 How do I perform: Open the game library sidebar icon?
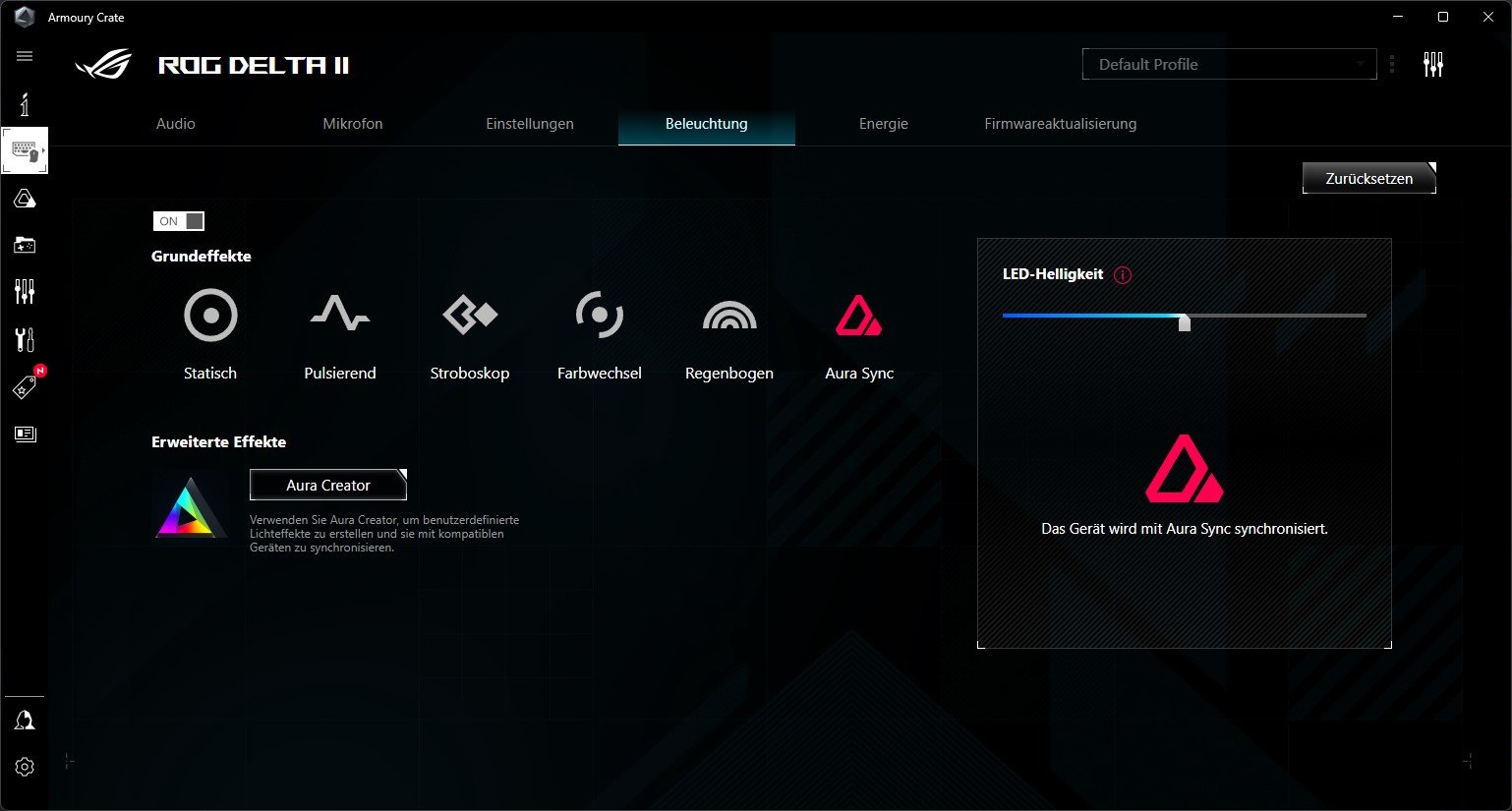25,245
